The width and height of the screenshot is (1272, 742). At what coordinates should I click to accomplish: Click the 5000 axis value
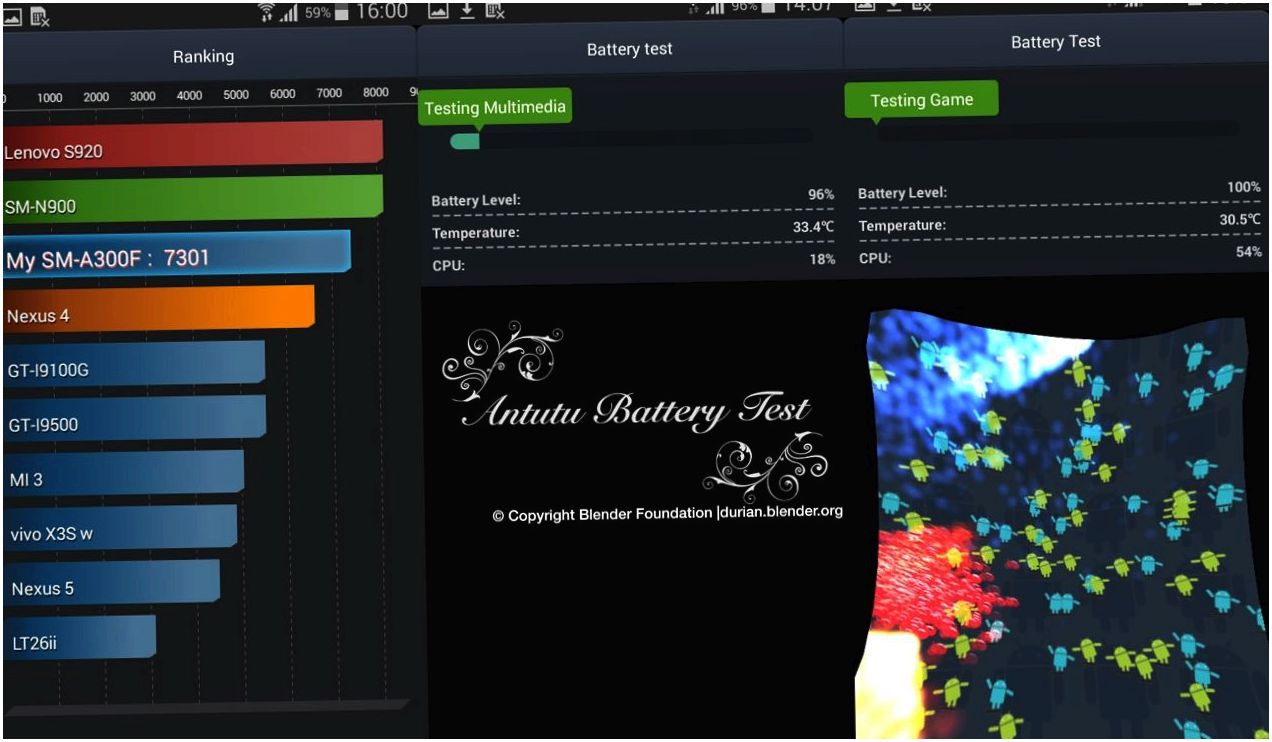coord(236,95)
